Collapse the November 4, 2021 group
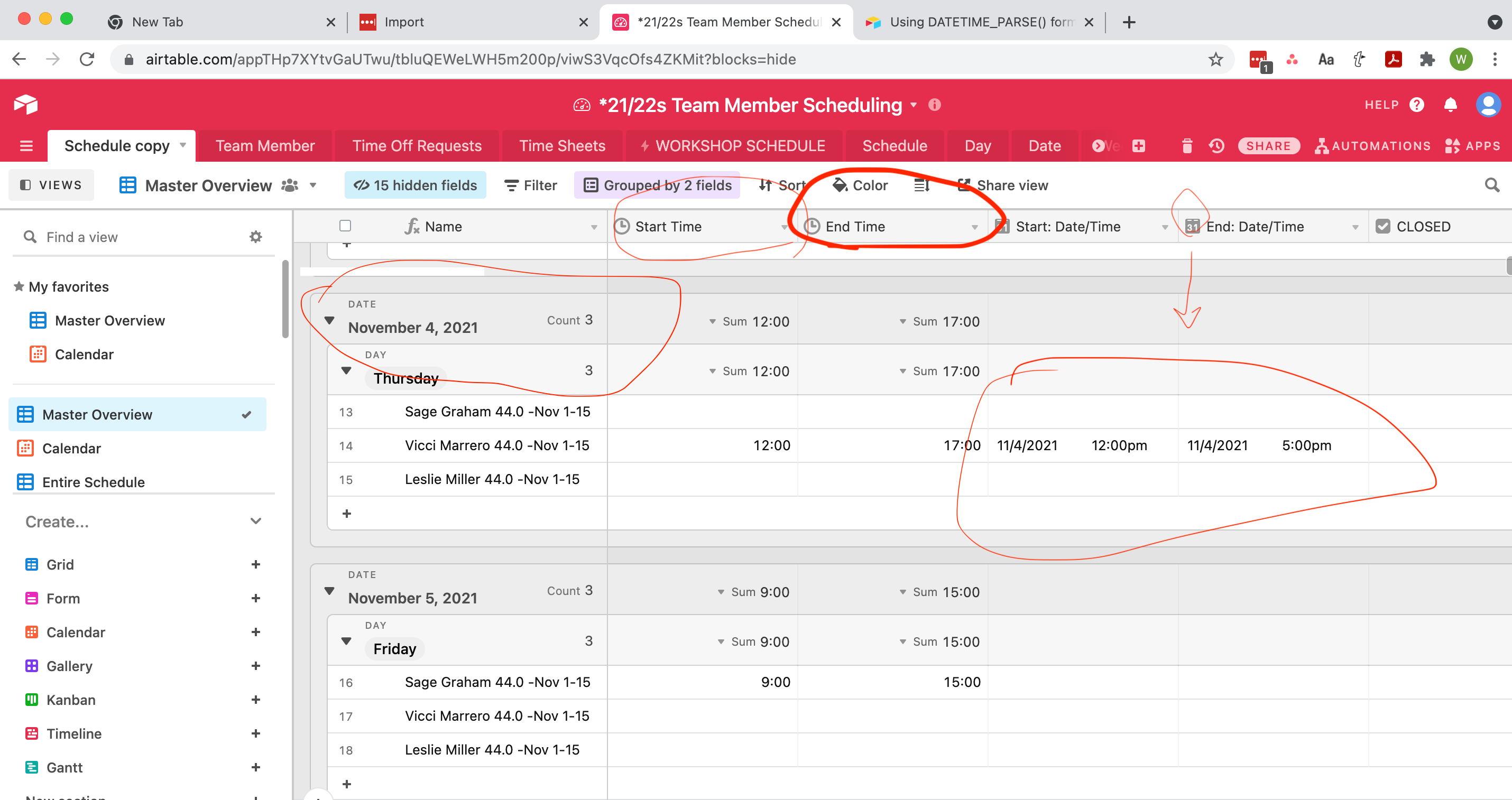Image resolution: width=1512 pixels, height=800 pixels. (x=329, y=321)
